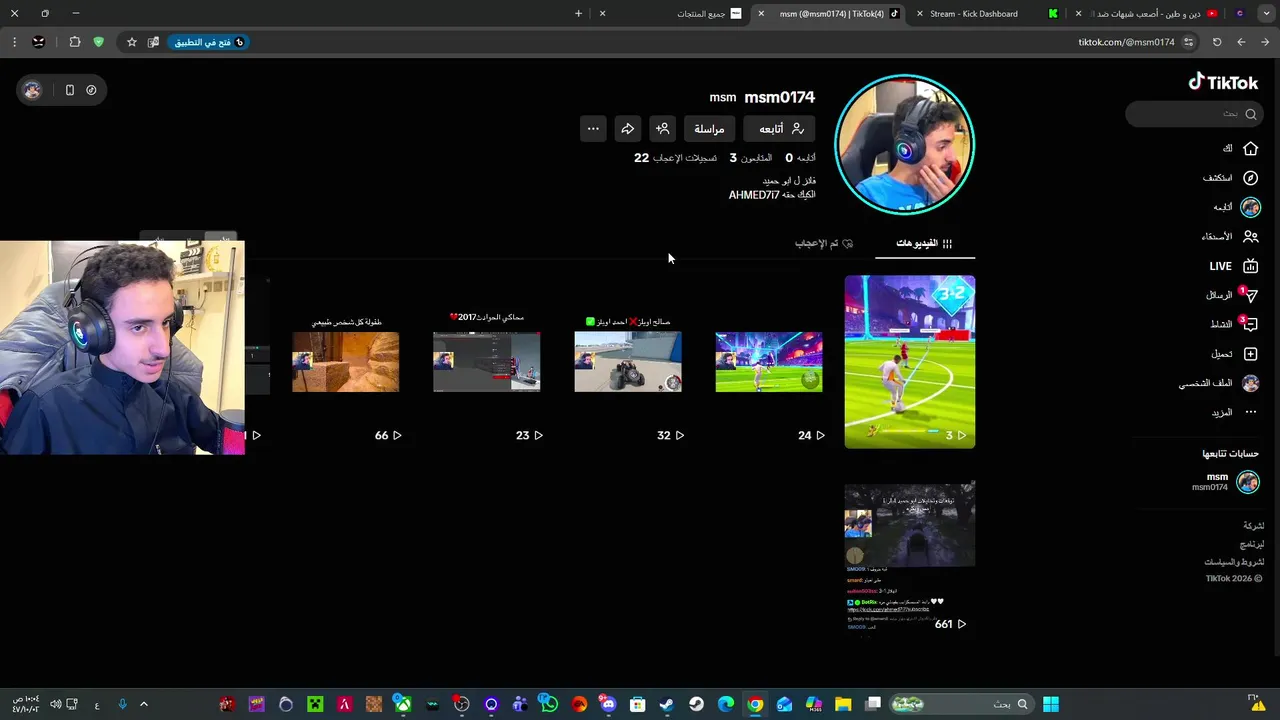The width and height of the screenshot is (1280, 720).
Task: Open Activity inbox icon with badge 3
Action: point(1250,324)
